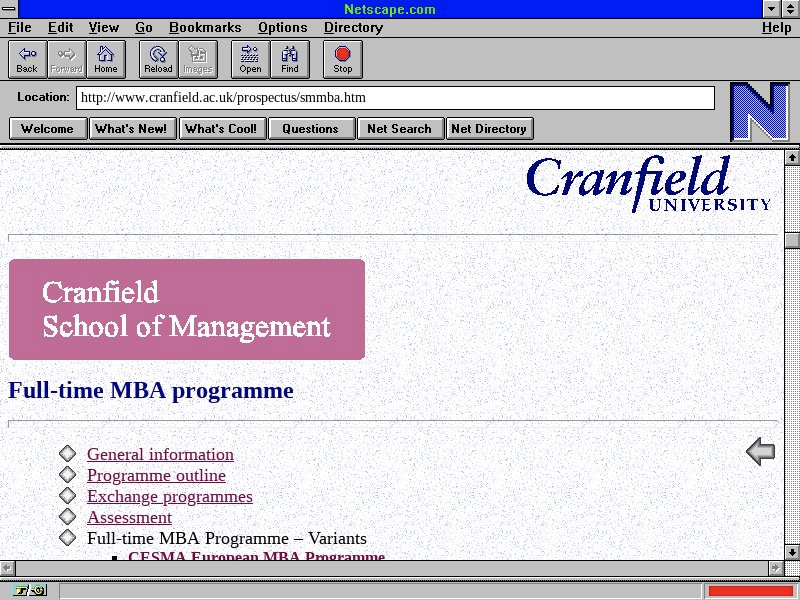Open the Options menu

[283, 28]
